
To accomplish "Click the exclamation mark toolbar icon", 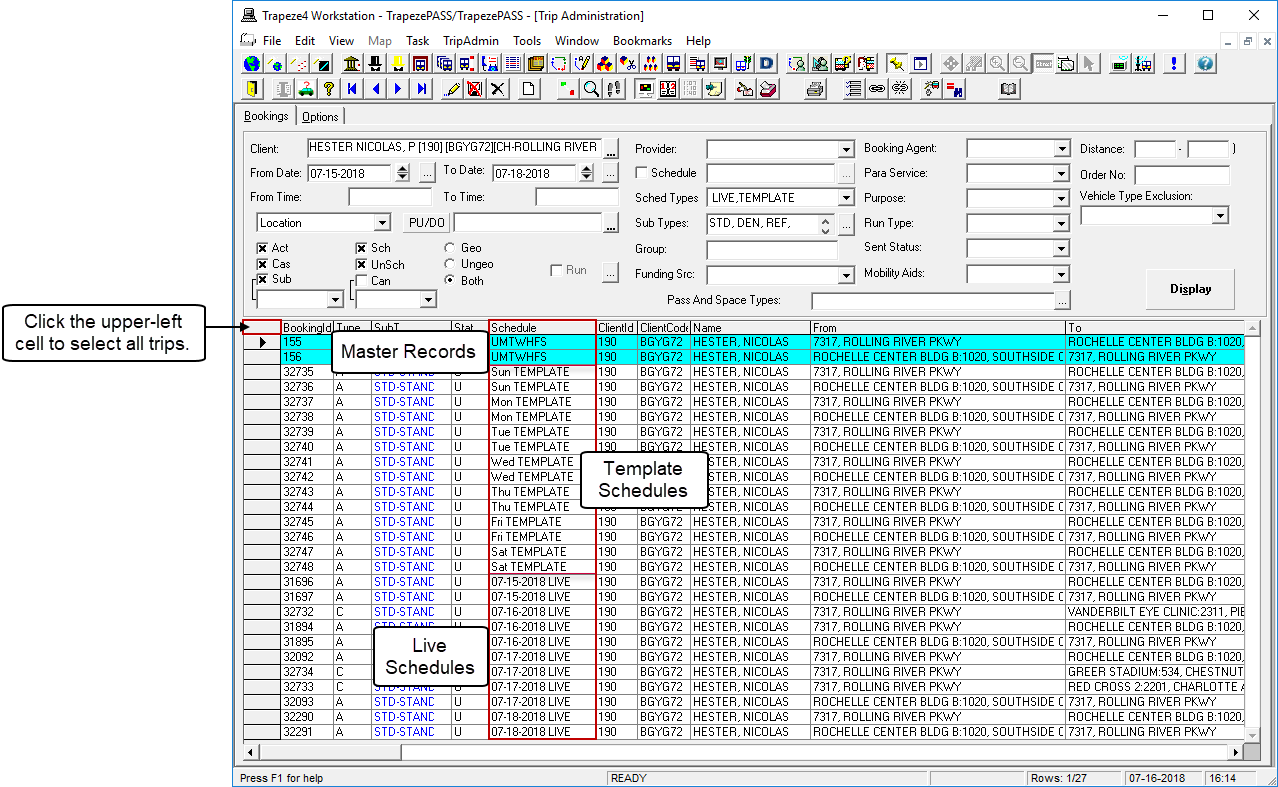I will tap(1172, 63).
